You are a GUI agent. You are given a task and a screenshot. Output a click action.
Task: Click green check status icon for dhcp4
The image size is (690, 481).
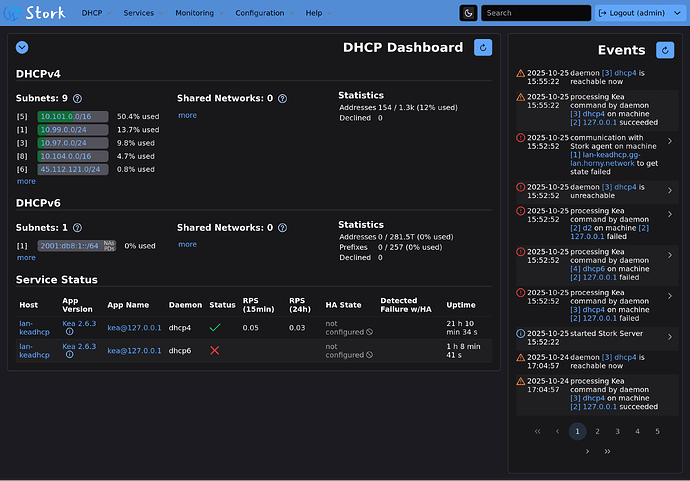(215, 327)
